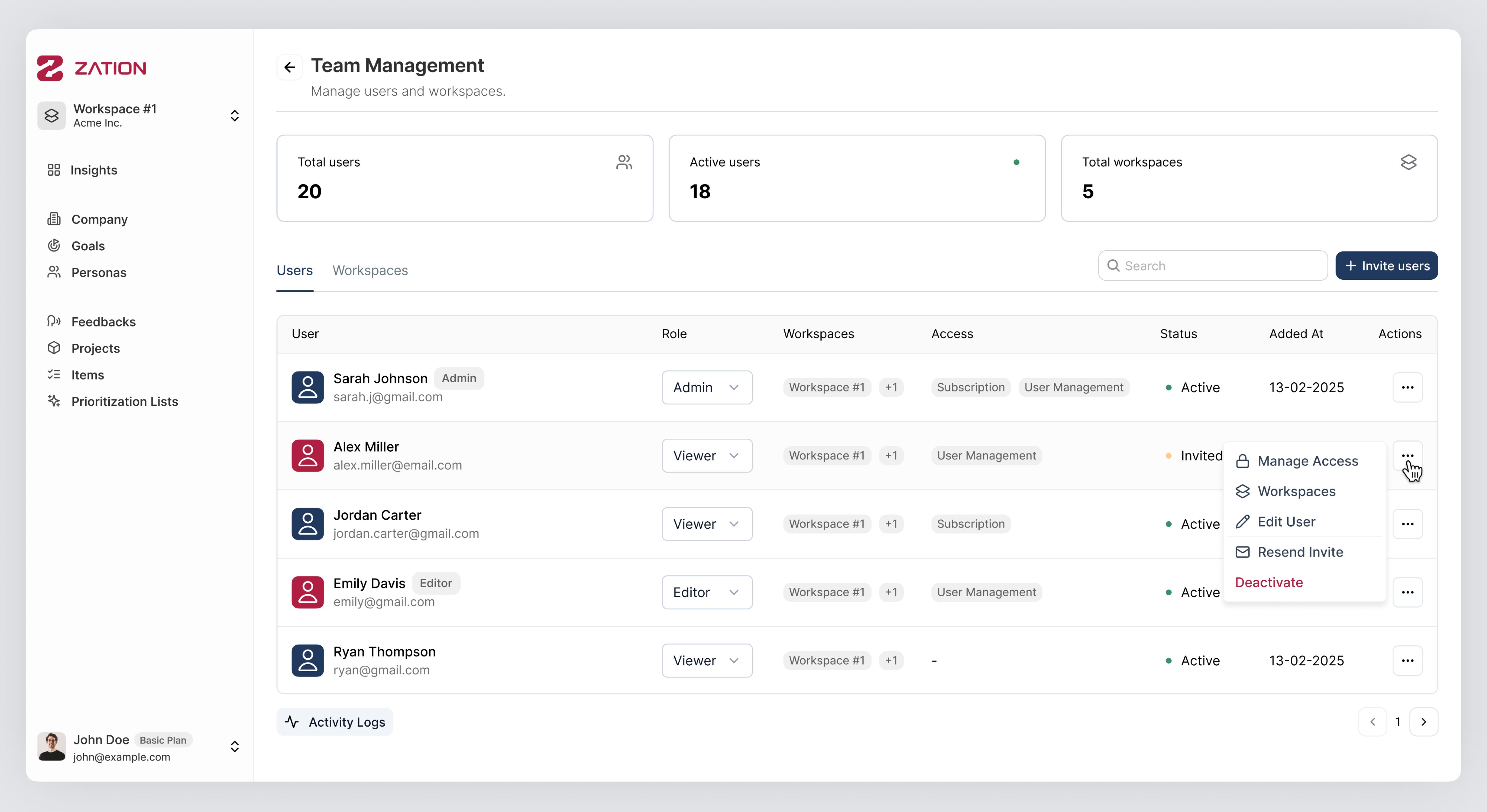Image resolution: width=1487 pixels, height=812 pixels.
Task: Expand the Workspace #1 switcher
Action: point(234,115)
